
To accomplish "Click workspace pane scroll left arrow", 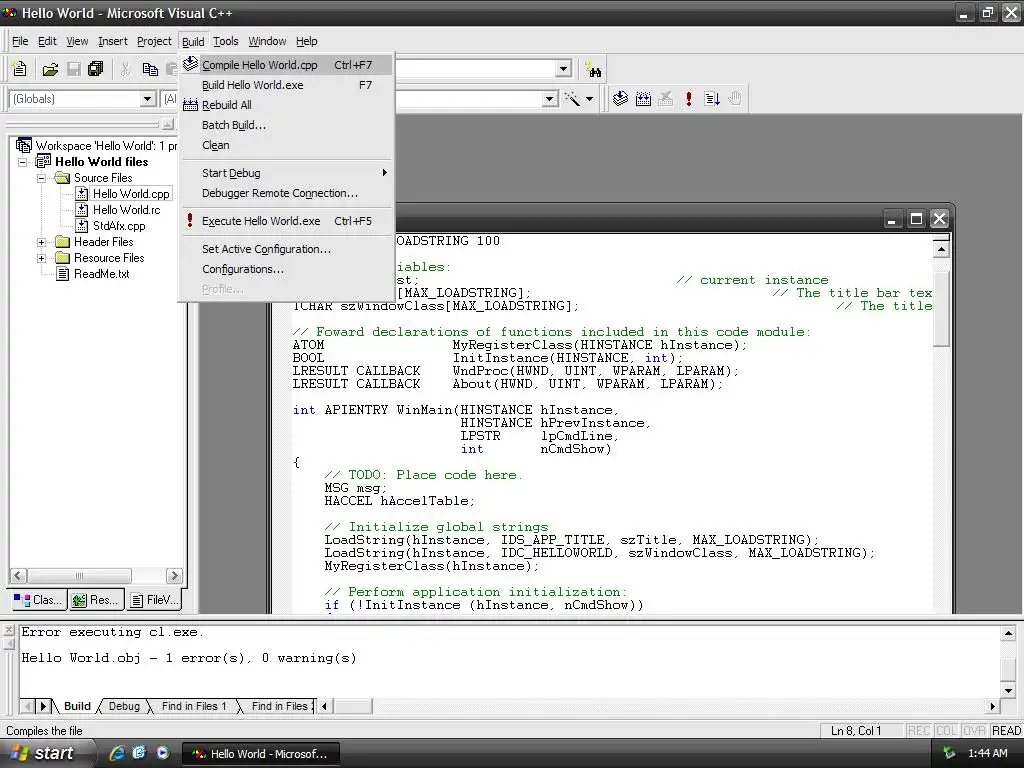I will [18, 575].
